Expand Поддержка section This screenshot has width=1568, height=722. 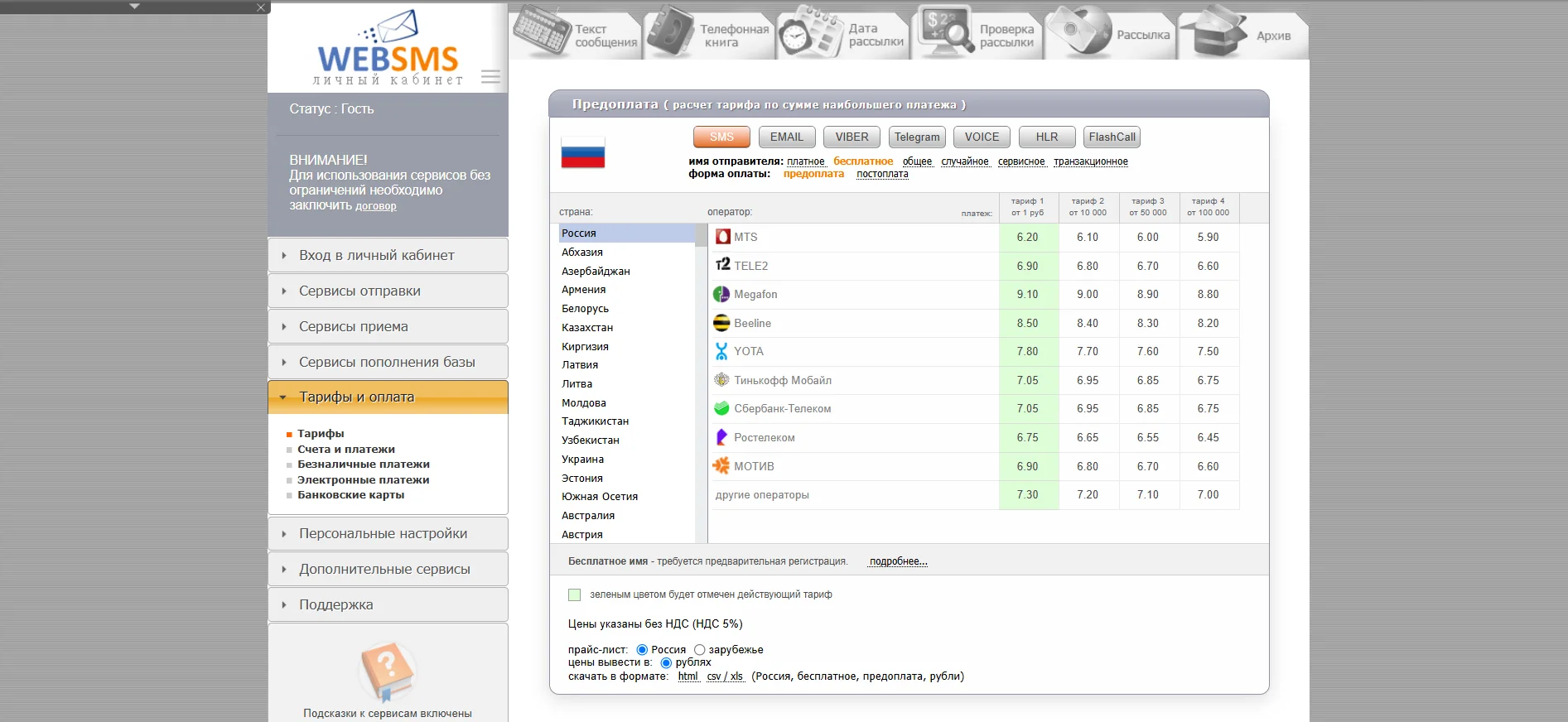coord(388,604)
